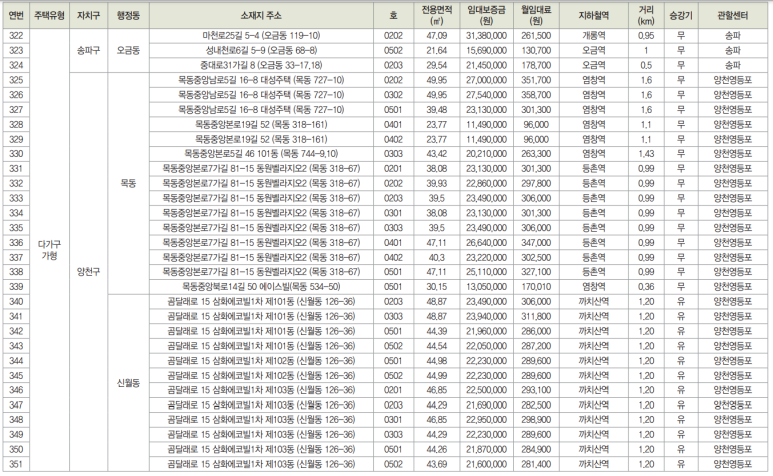Image resolution: width=773 pixels, height=476 pixels.
Task: Click monthly rent 170,010
Action: pos(536,287)
